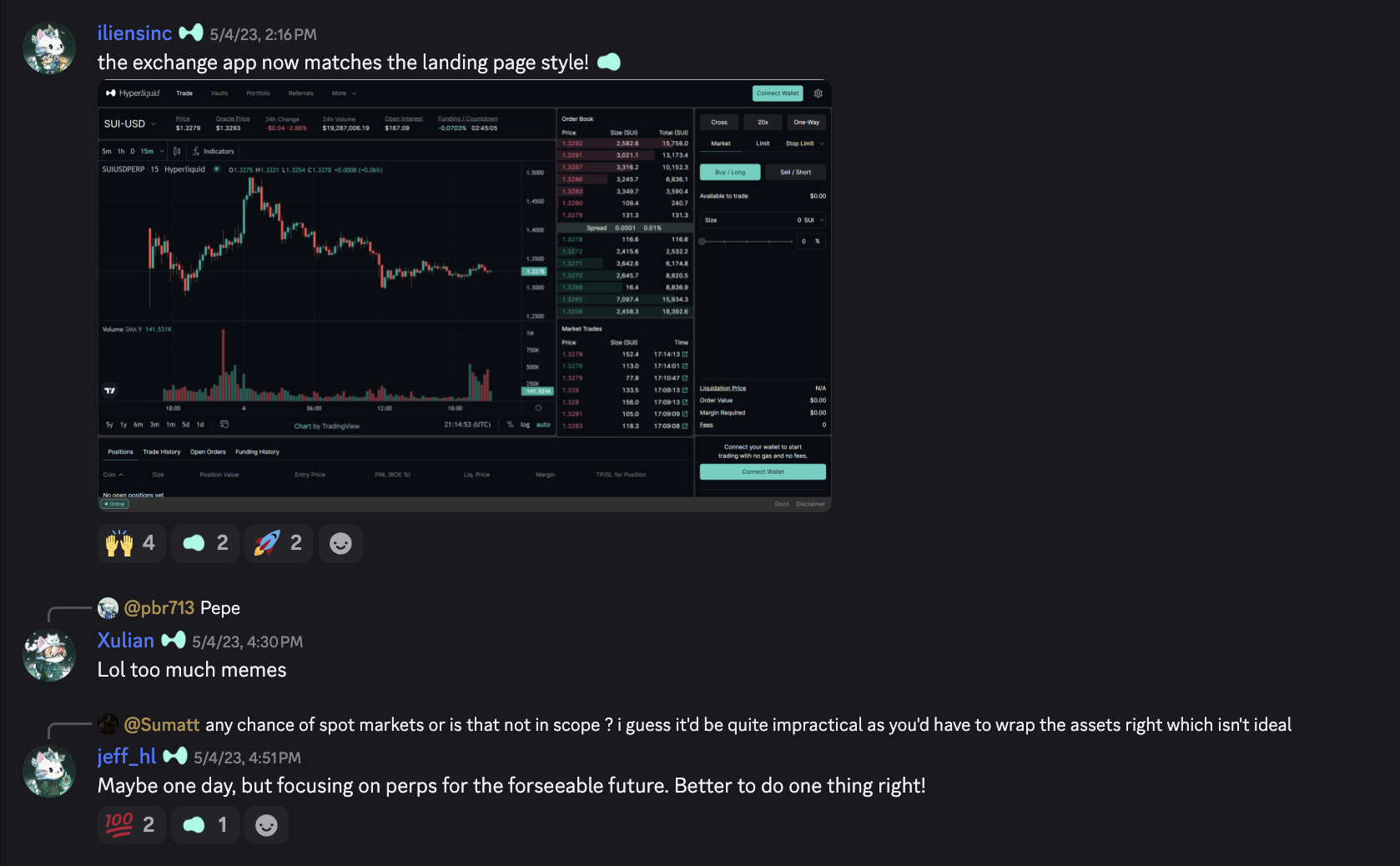1400x866 pixels.
Task: Jump to Sumatt's replied message about spot markets
Action: pos(748,725)
